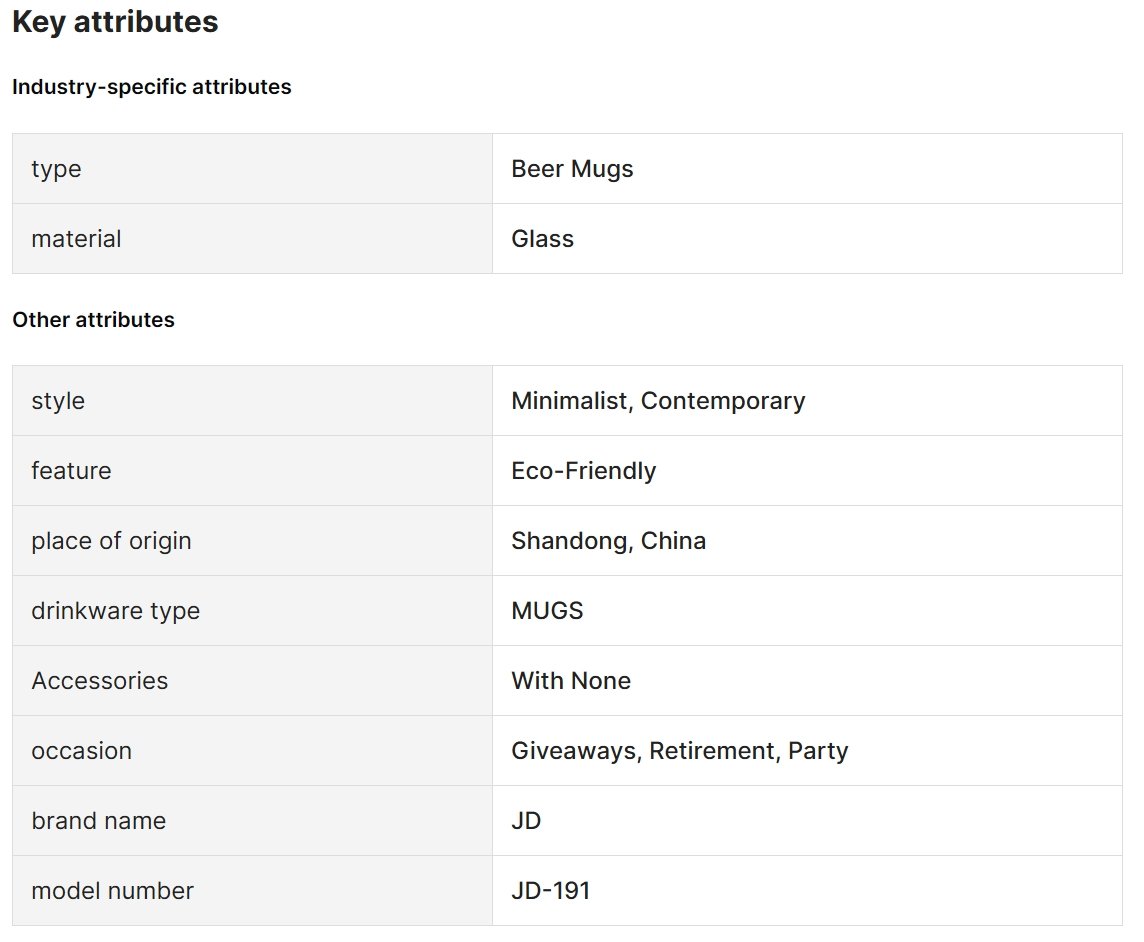The width and height of the screenshot is (1144, 942).
Task: Select the Glass value cell
Action: click(807, 239)
